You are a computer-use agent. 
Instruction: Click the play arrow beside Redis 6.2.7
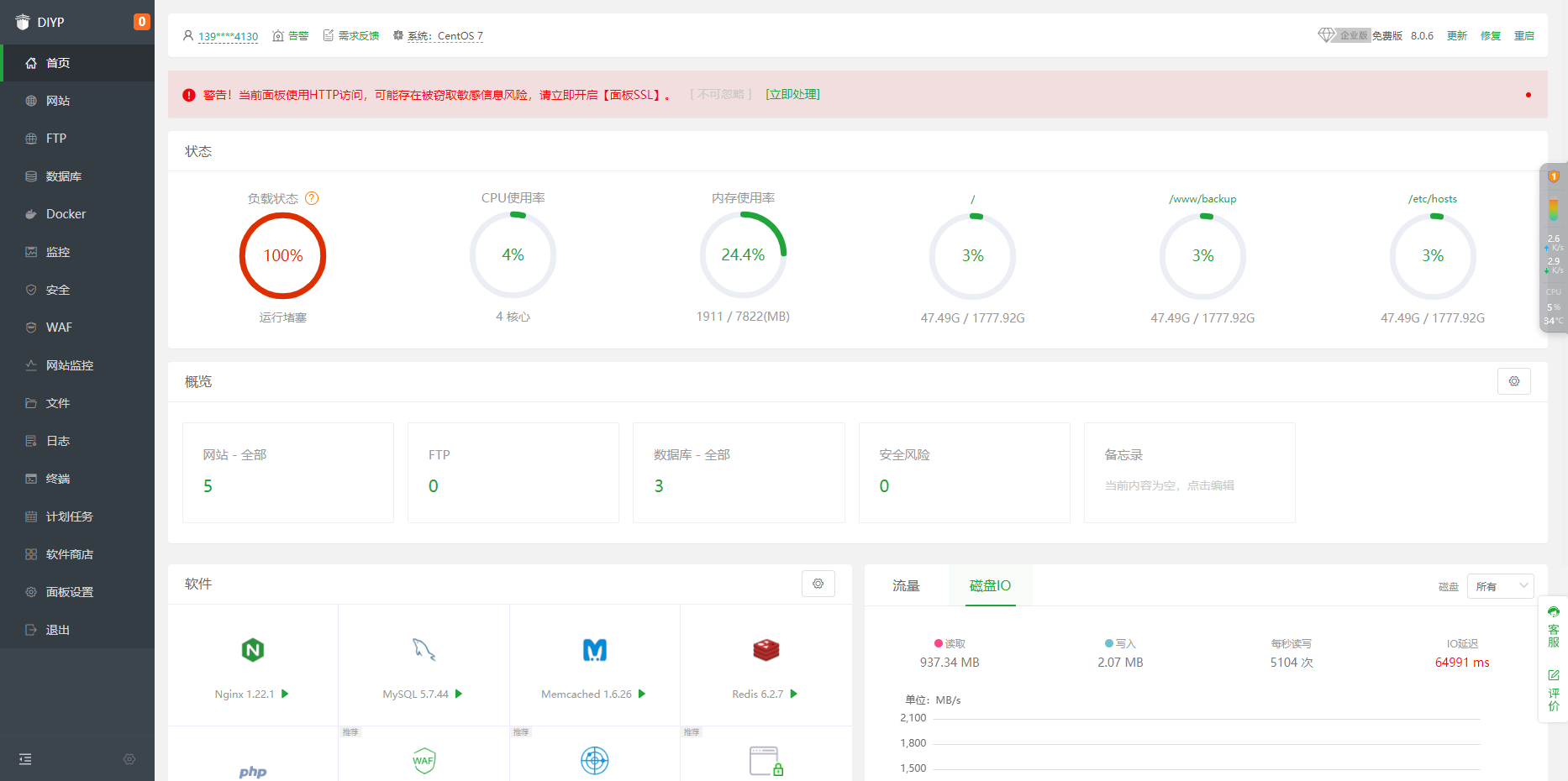(794, 694)
